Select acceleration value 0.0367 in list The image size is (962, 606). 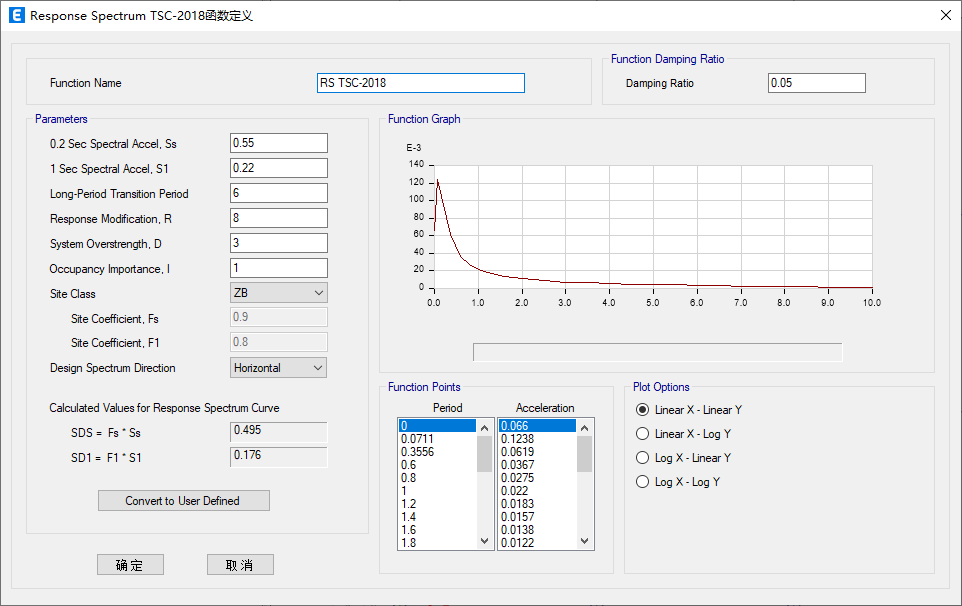click(x=537, y=465)
